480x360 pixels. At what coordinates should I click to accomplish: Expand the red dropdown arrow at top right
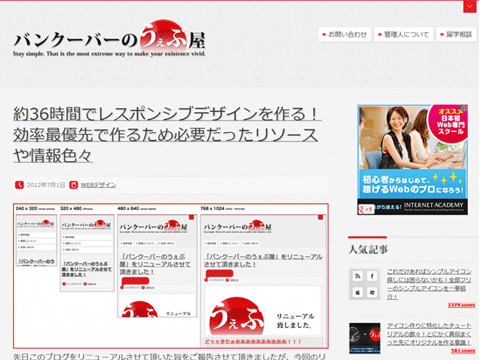click(470, 7)
